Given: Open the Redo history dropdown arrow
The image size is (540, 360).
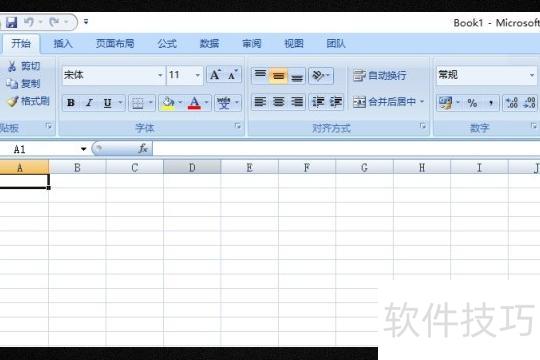Looking at the screenshot, I should 66,22.
